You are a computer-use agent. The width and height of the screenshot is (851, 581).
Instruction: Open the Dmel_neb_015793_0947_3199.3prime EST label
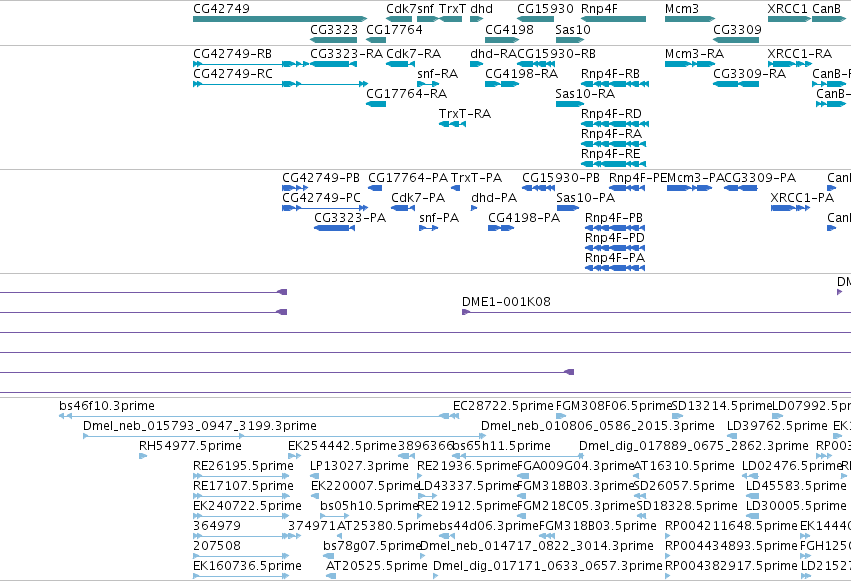pyautogui.click(x=200, y=426)
